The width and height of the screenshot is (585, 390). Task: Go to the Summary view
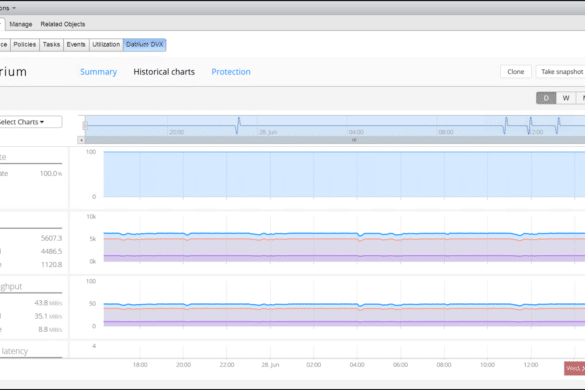98,72
